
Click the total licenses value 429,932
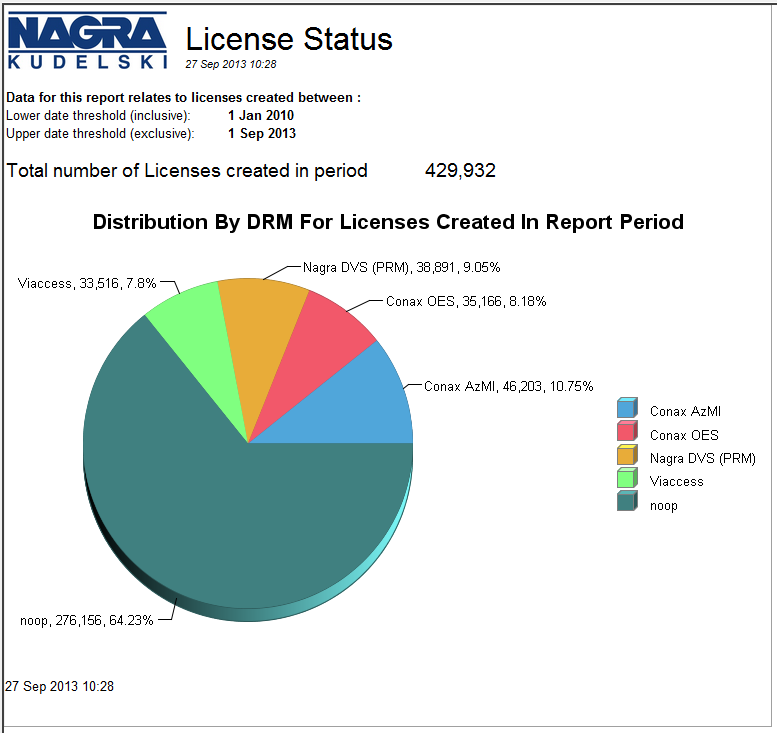pyautogui.click(x=460, y=171)
